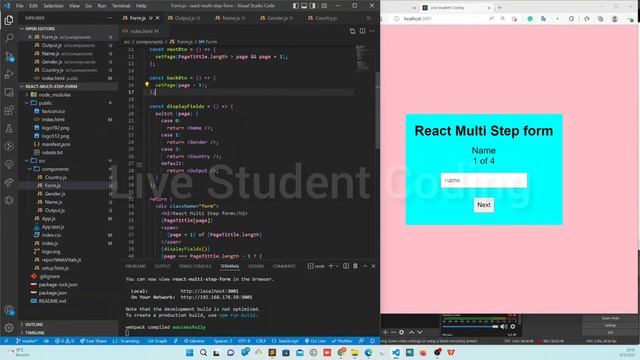Screen dimensions: 640x360
Task: Click OBS Studio Mode button
Action: click(610, 318)
